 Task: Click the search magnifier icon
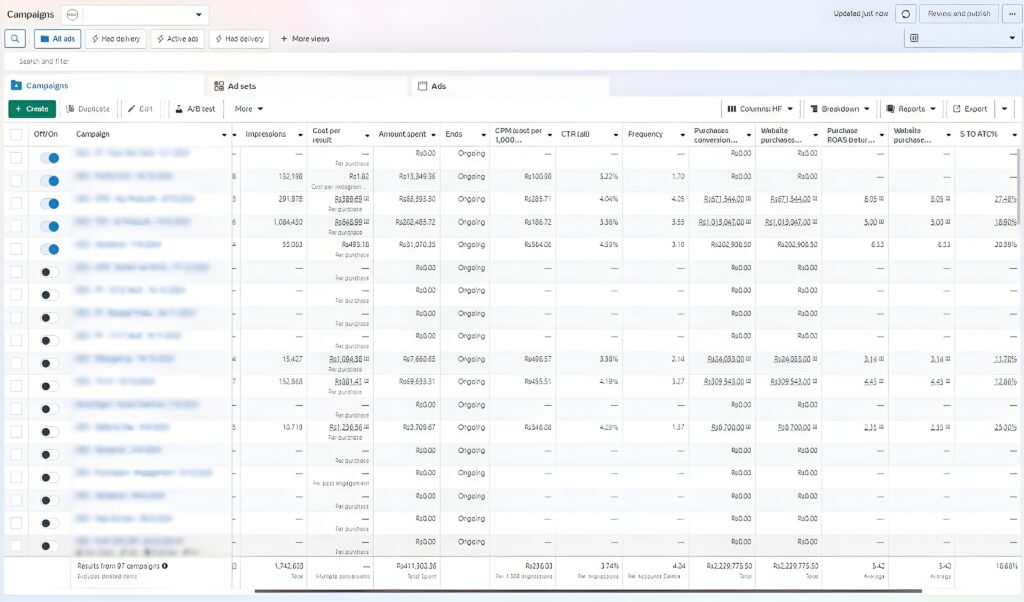(14, 39)
